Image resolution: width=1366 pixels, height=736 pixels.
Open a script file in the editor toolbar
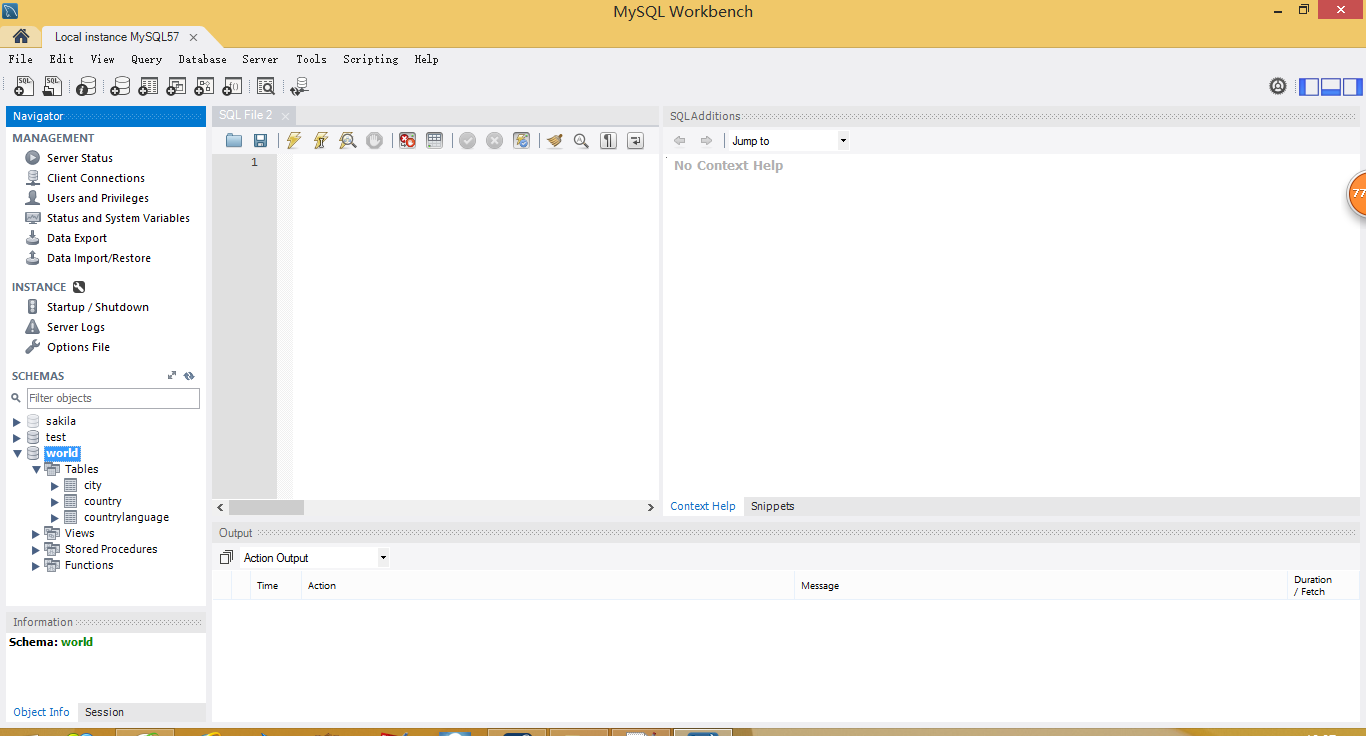pyautogui.click(x=234, y=141)
